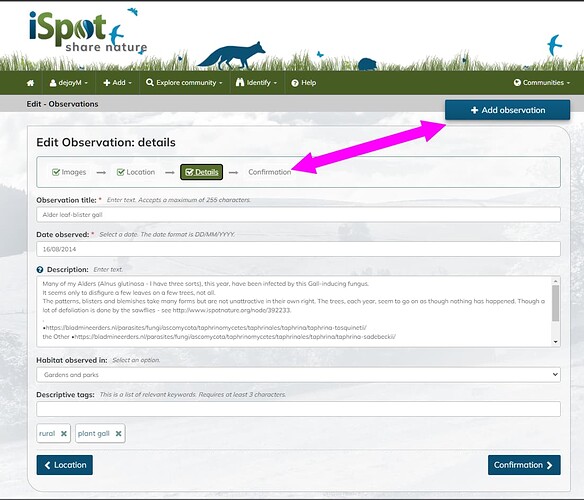This screenshot has width=584, height=500.
Task: Open the Identify binoculars menu
Action: coord(257,83)
